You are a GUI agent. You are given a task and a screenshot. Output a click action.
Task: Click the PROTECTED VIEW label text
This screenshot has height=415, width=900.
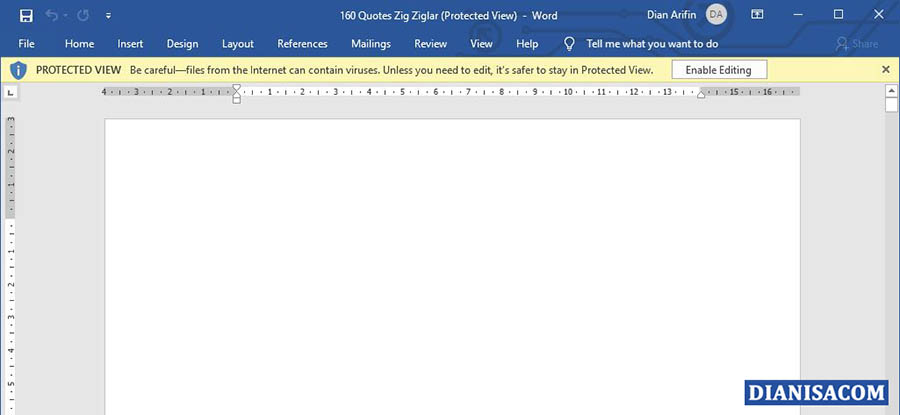click(79, 70)
